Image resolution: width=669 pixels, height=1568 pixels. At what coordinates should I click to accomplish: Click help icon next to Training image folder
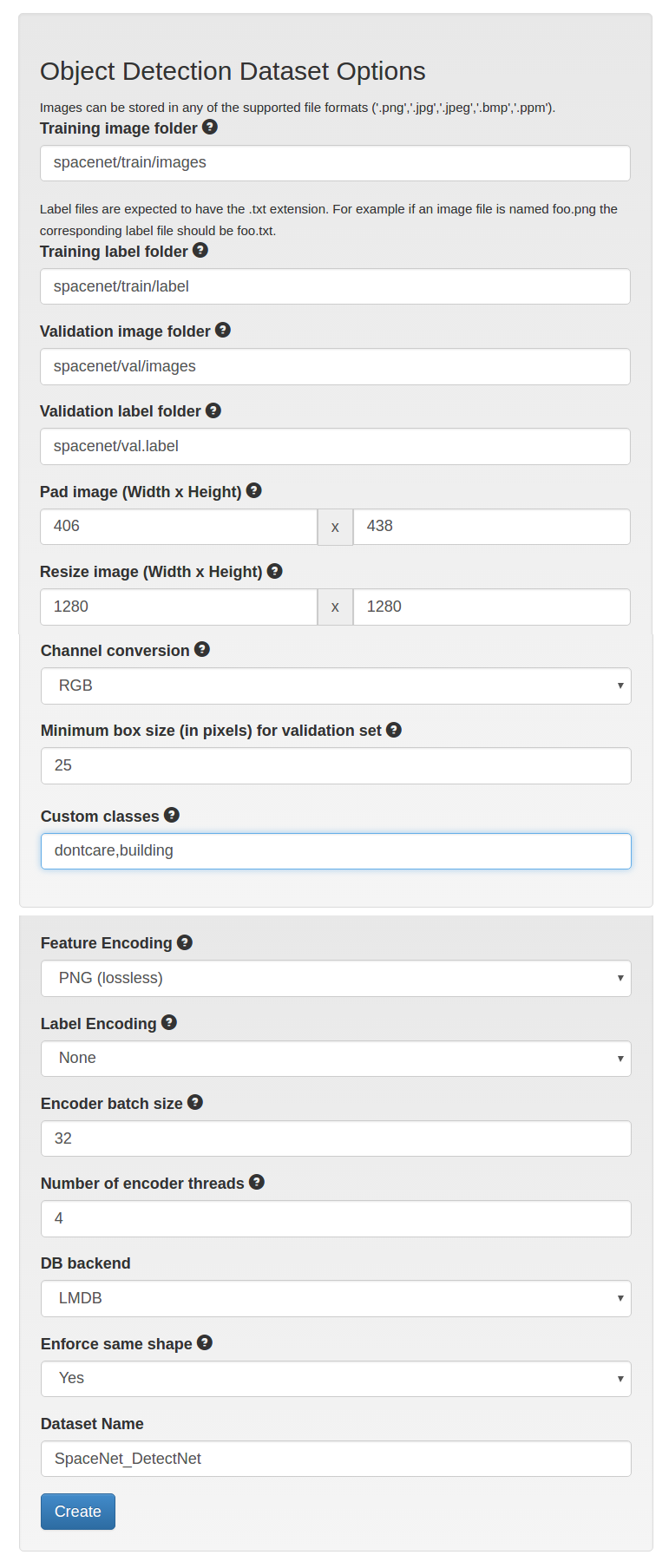pos(210,127)
